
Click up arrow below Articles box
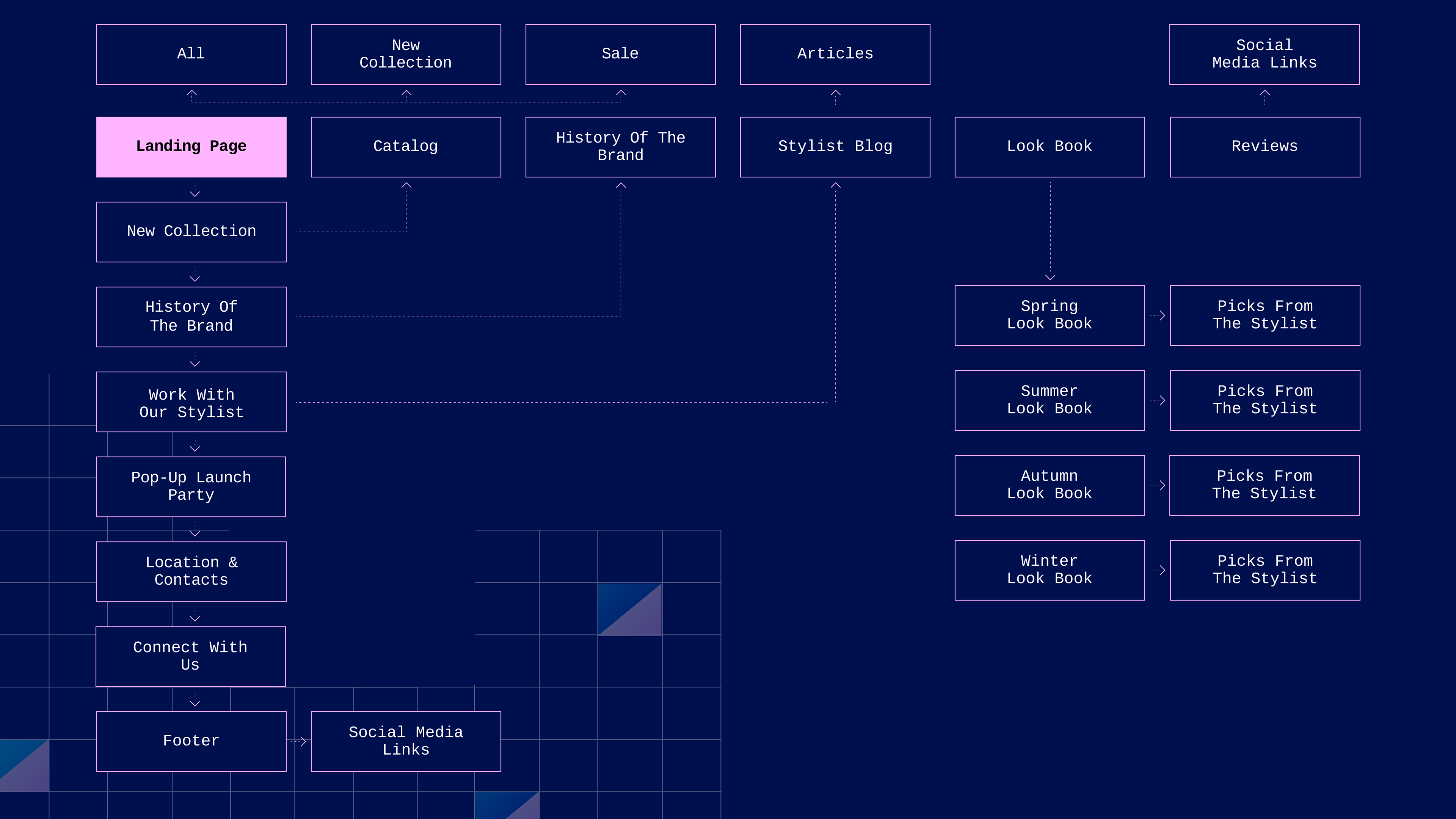pyautogui.click(x=835, y=97)
